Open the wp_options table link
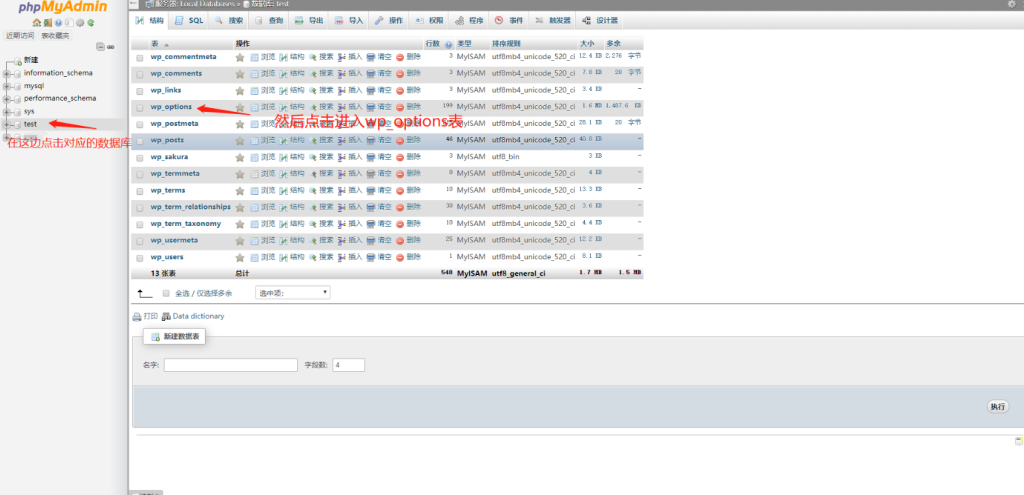The width and height of the screenshot is (1024, 495). click(171, 107)
